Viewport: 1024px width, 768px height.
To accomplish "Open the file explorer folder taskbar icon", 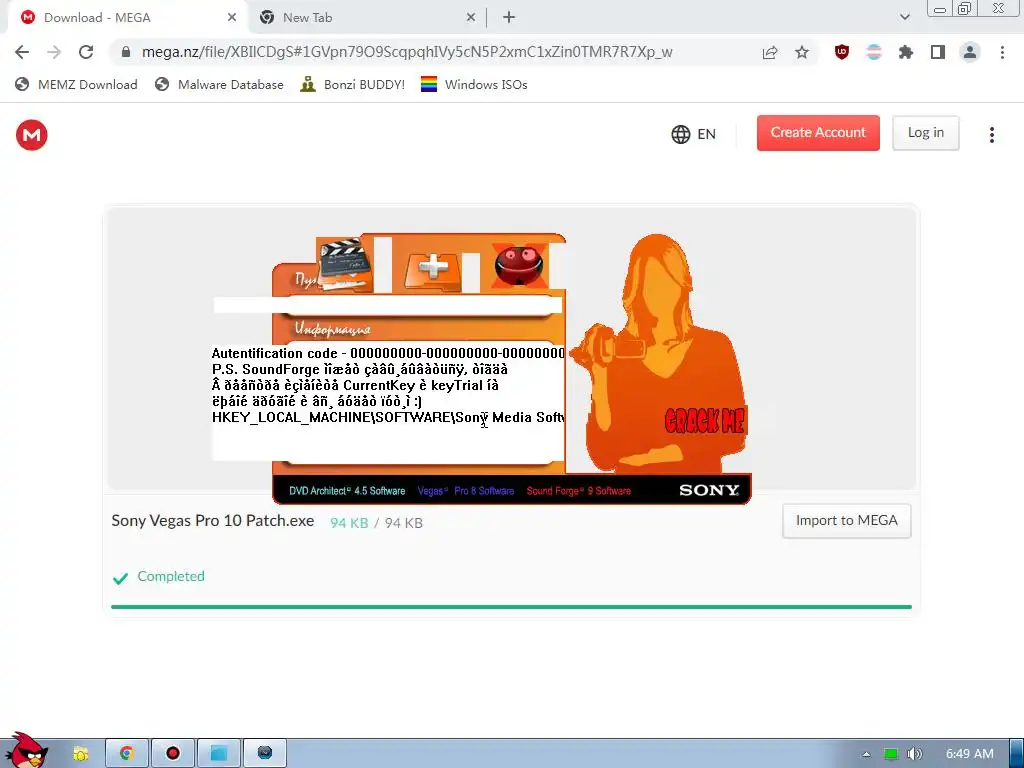I will tap(80, 753).
